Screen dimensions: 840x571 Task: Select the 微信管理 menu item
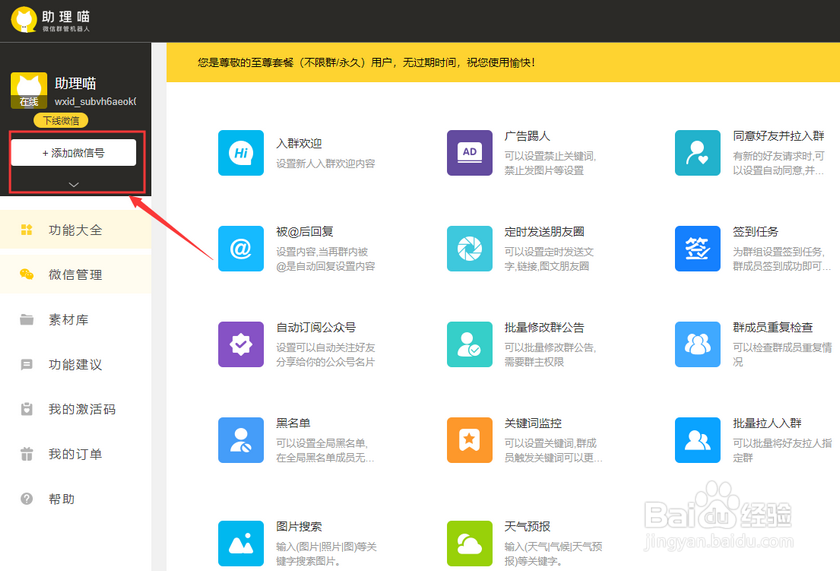[x=76, y=274]
